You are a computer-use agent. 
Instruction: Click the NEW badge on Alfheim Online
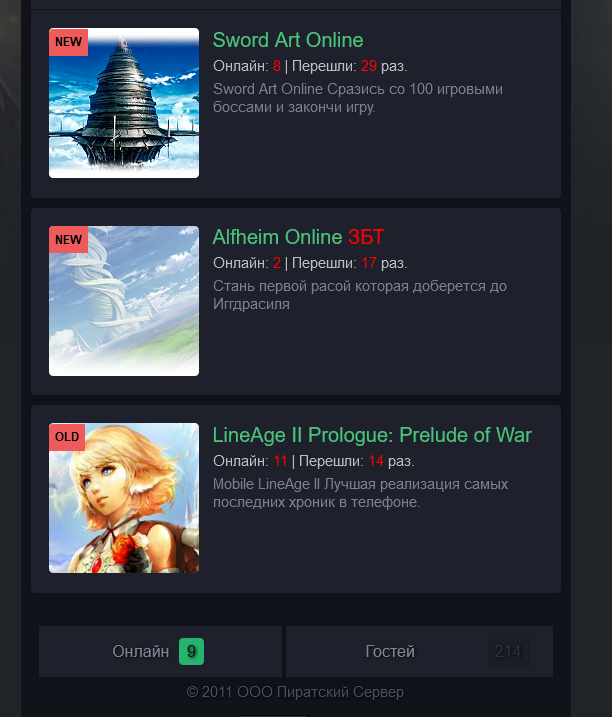(x=69, y=240)
